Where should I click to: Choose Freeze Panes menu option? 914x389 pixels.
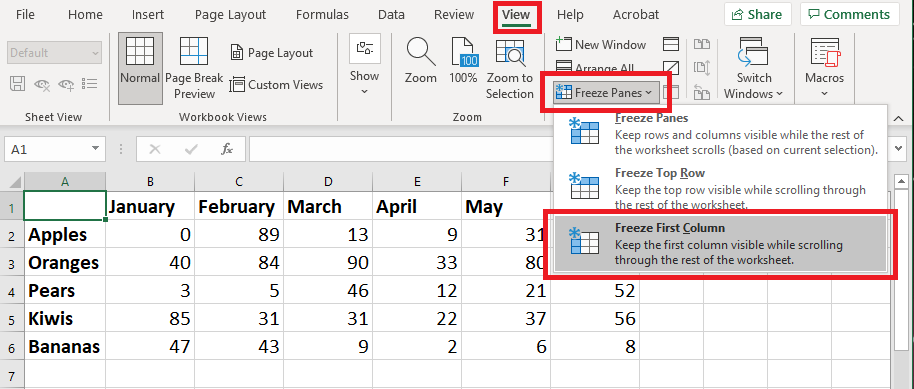[721, 135]
